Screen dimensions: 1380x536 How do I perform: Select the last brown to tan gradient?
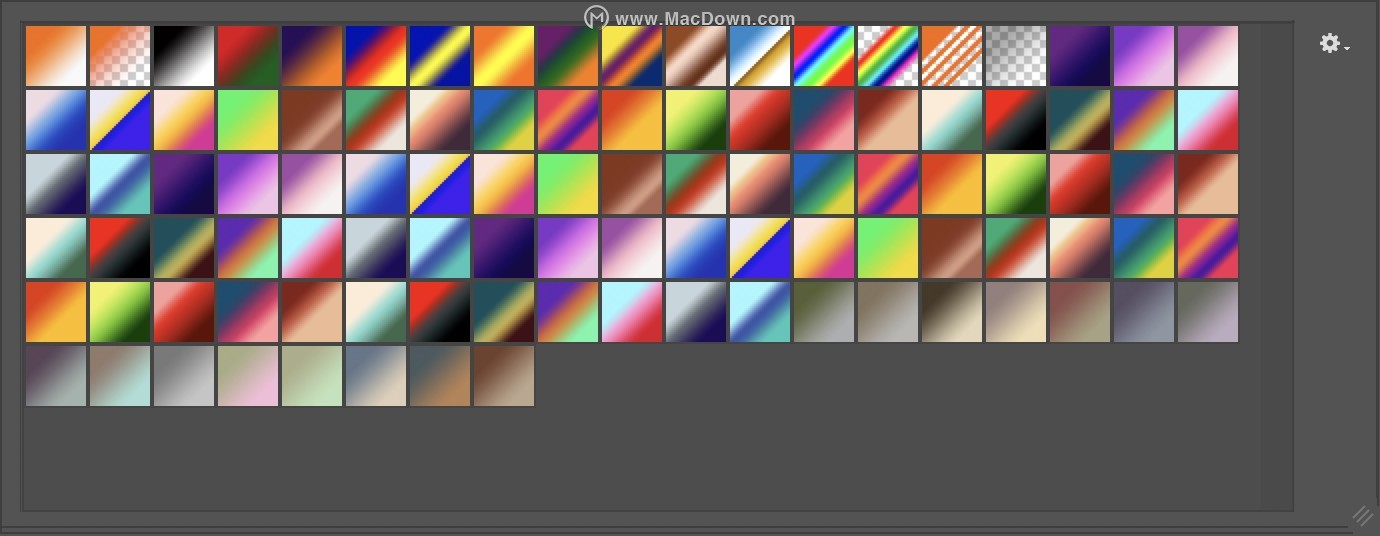click(504, 376)
